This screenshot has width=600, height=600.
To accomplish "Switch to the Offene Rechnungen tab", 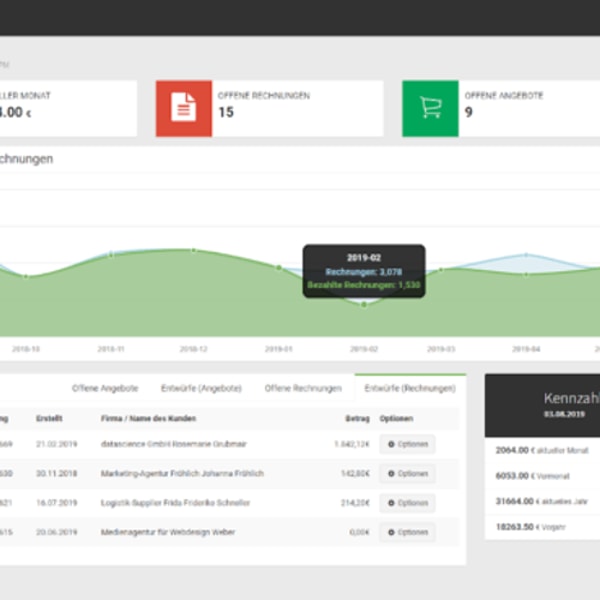I will pyautogui.click(x=303, y=388).
